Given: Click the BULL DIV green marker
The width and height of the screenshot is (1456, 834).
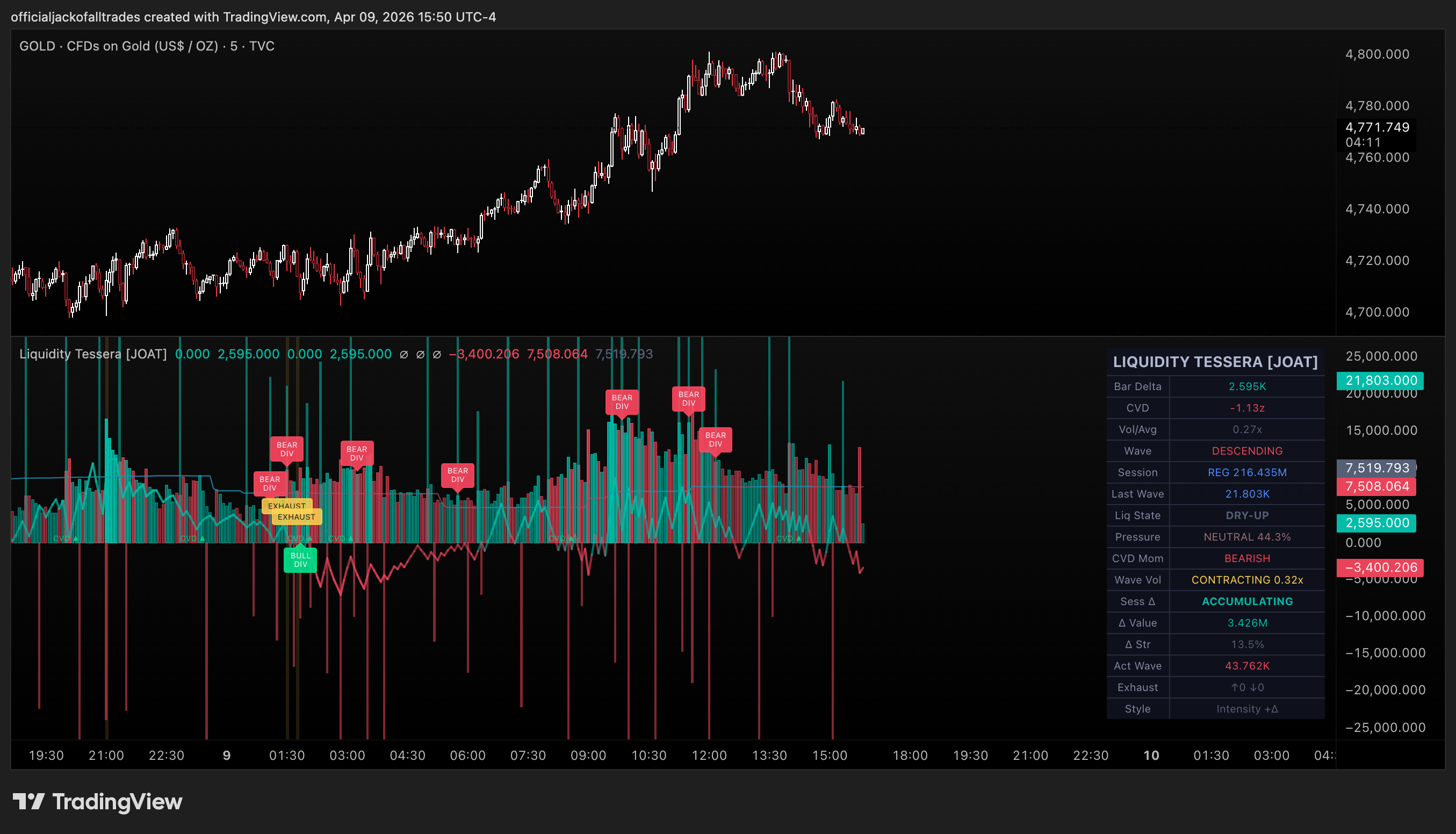Looking at the screenshot, I should 300,559.
